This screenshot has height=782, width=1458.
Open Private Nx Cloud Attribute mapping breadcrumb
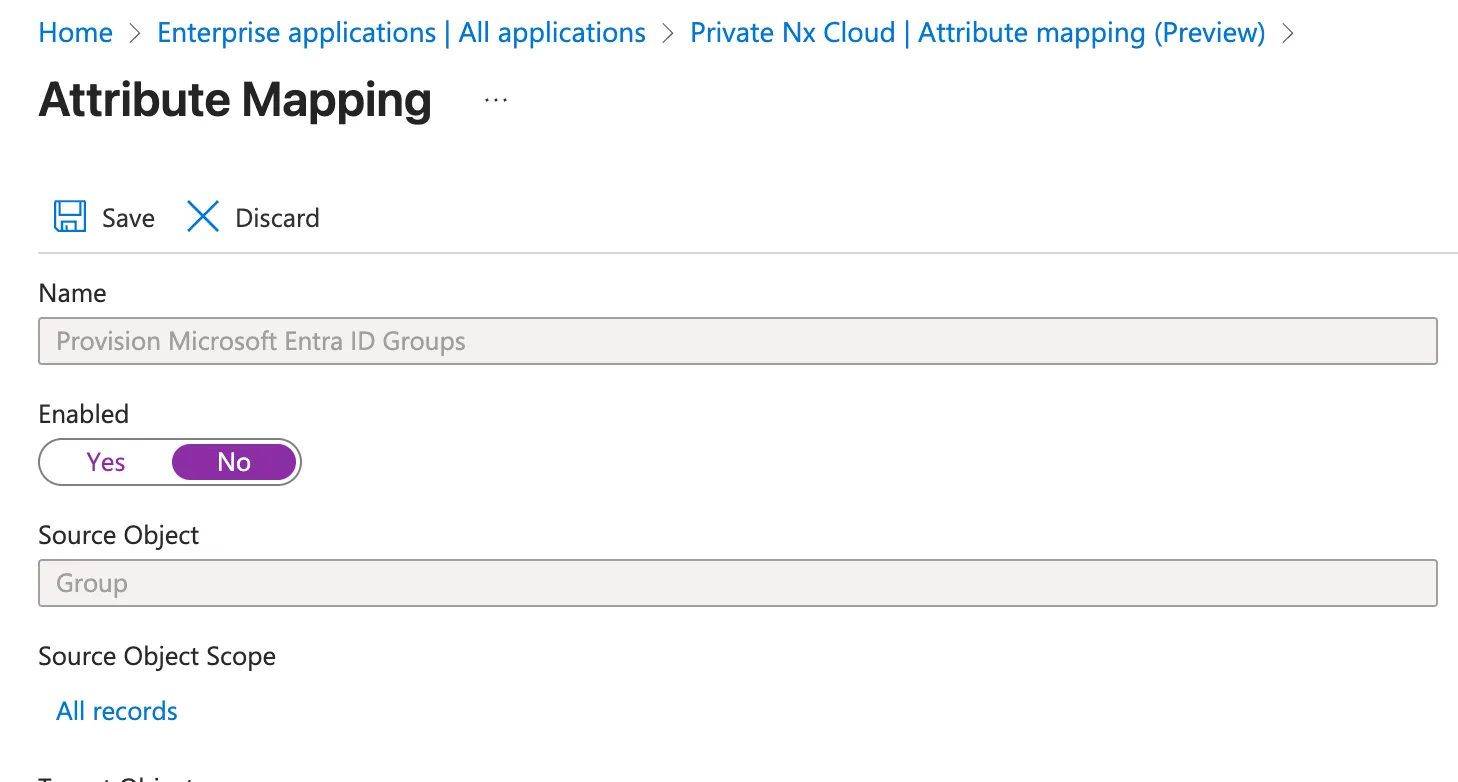pyautogui.click(x=978, y=33)
